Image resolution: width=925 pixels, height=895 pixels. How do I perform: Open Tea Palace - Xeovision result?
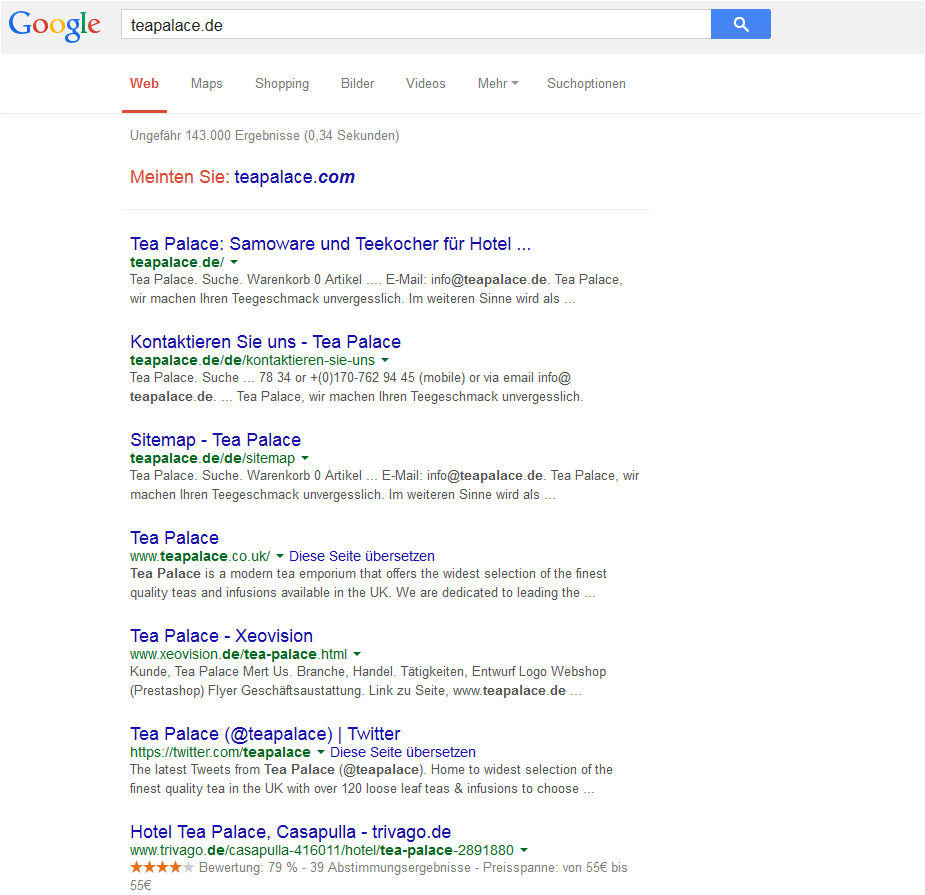[222, 635]
